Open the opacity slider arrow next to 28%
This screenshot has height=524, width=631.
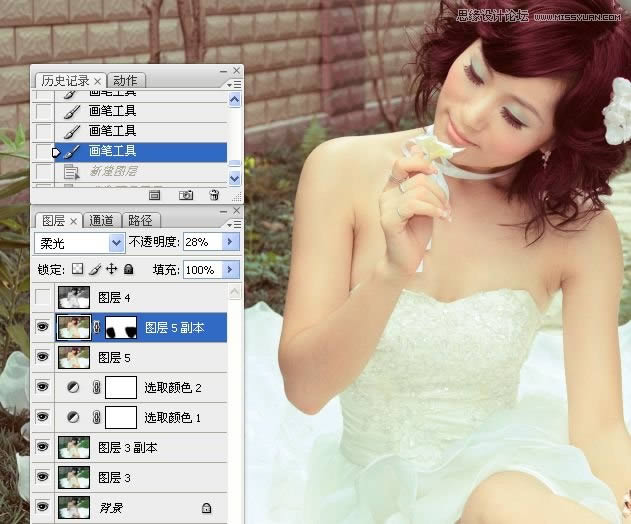[x=230, y=243]
